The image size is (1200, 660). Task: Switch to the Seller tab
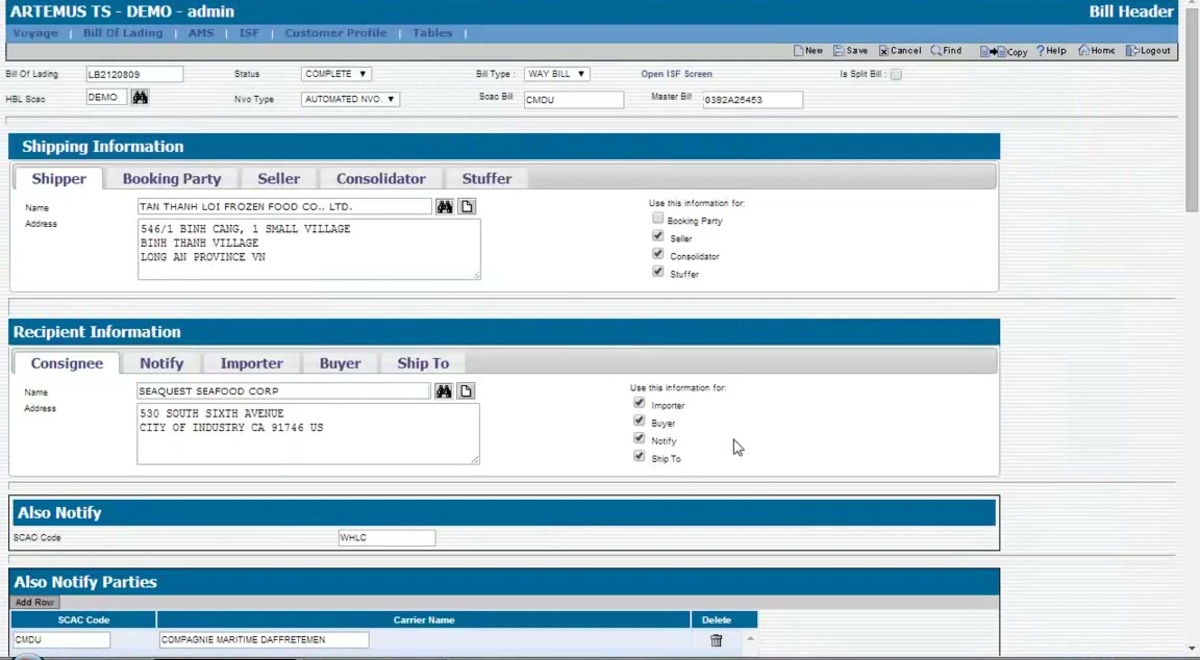click(279, 178)
